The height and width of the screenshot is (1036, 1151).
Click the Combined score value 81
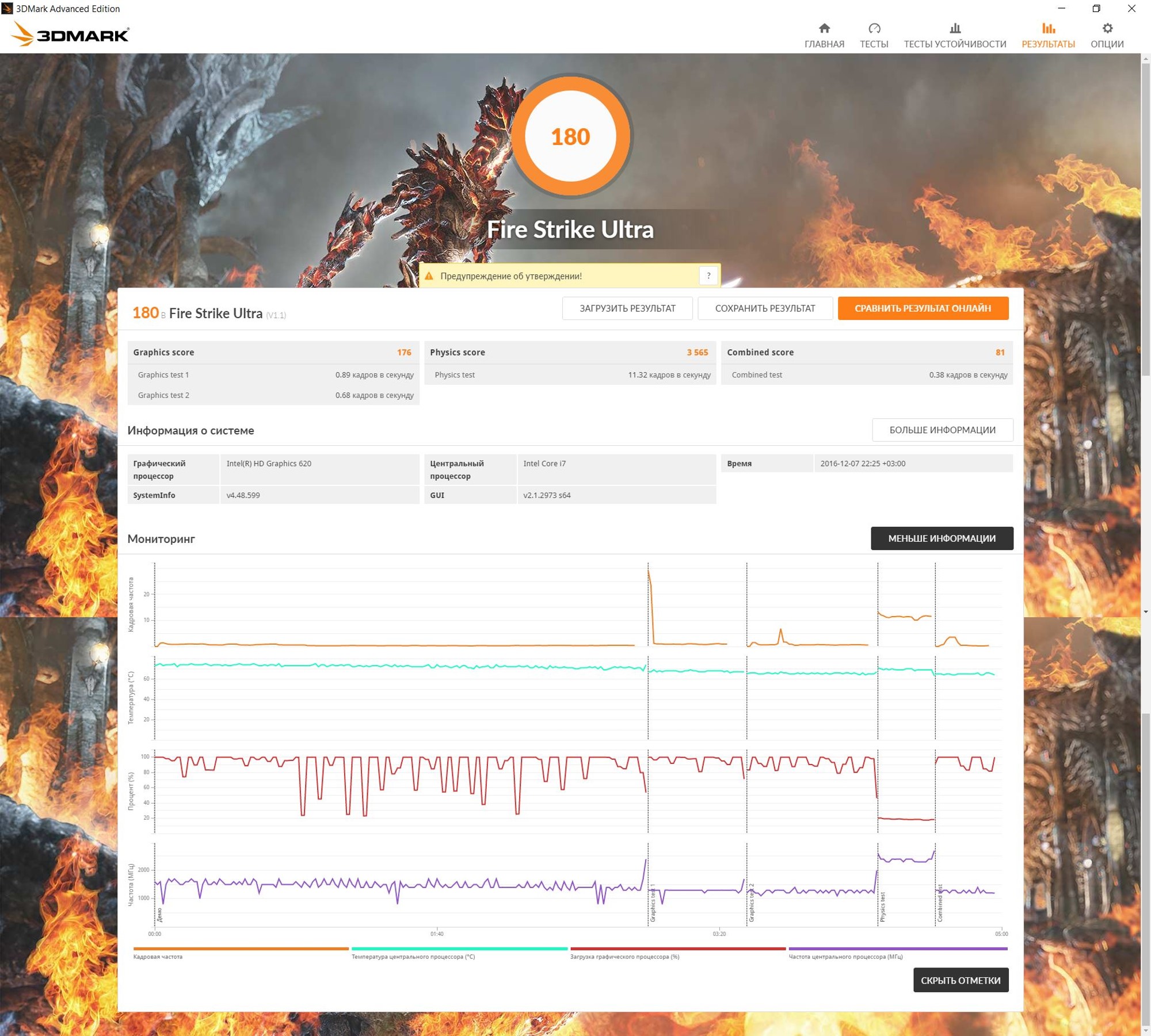[1000, 353]
